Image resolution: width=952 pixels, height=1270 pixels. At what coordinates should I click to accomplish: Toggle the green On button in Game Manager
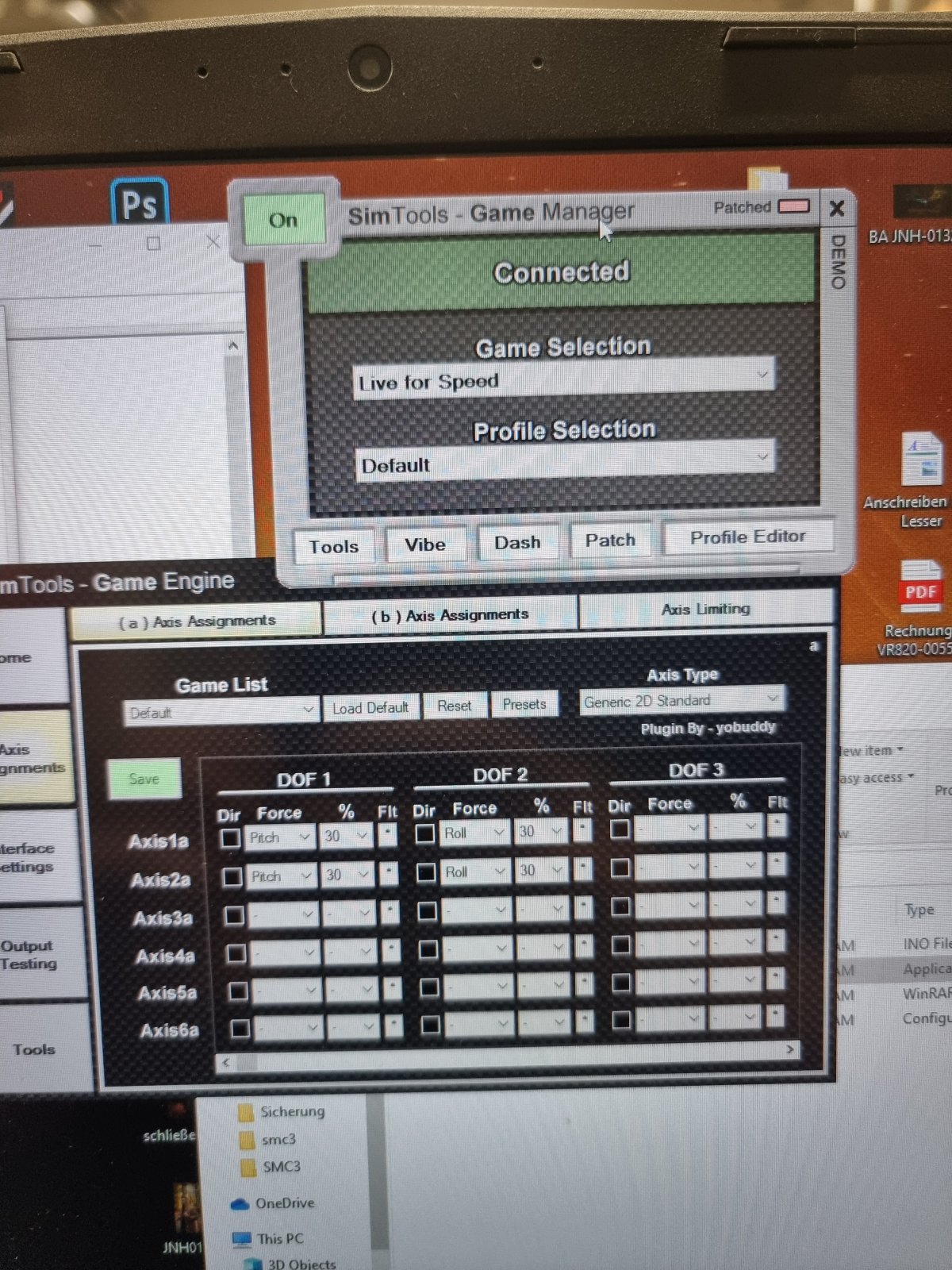(x=283, y=219)
